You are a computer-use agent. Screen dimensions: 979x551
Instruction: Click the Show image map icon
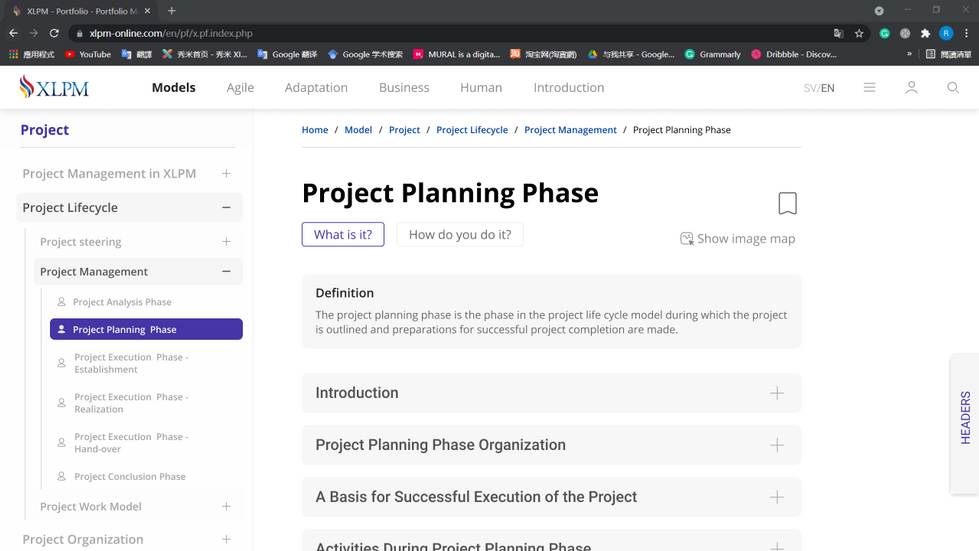[x=687, y=238]
